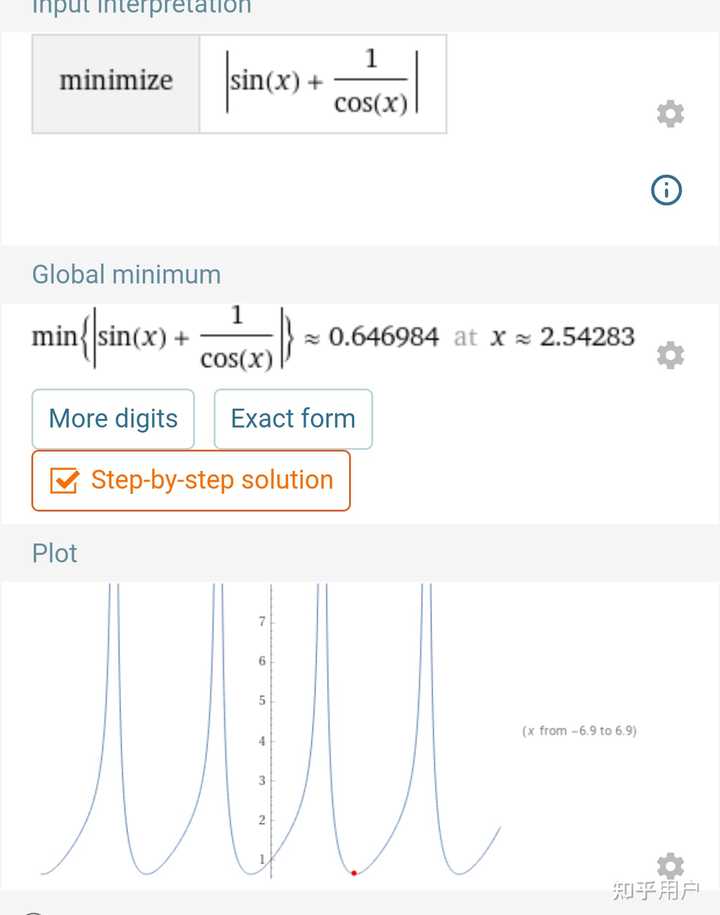The height and width of the screenshot is (915, 720).
Task: Click the plot range label "x from -6.9 to 6.9"
Action: pyautogui.click(x=579, y=731)
